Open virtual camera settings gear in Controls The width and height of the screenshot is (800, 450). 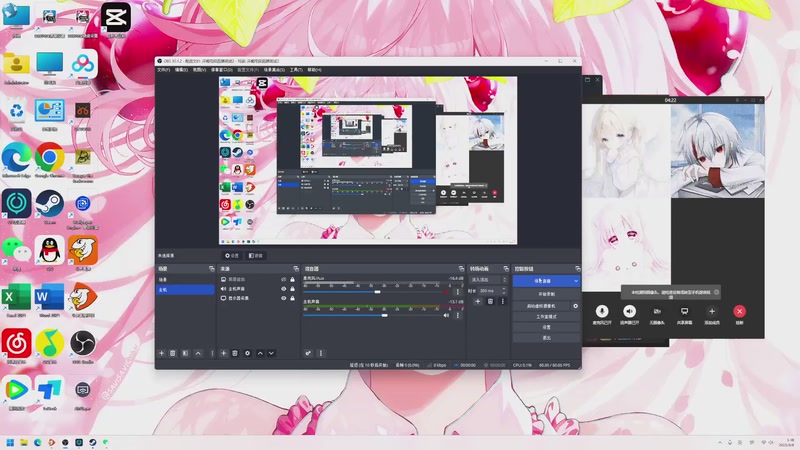pos(576,306)
